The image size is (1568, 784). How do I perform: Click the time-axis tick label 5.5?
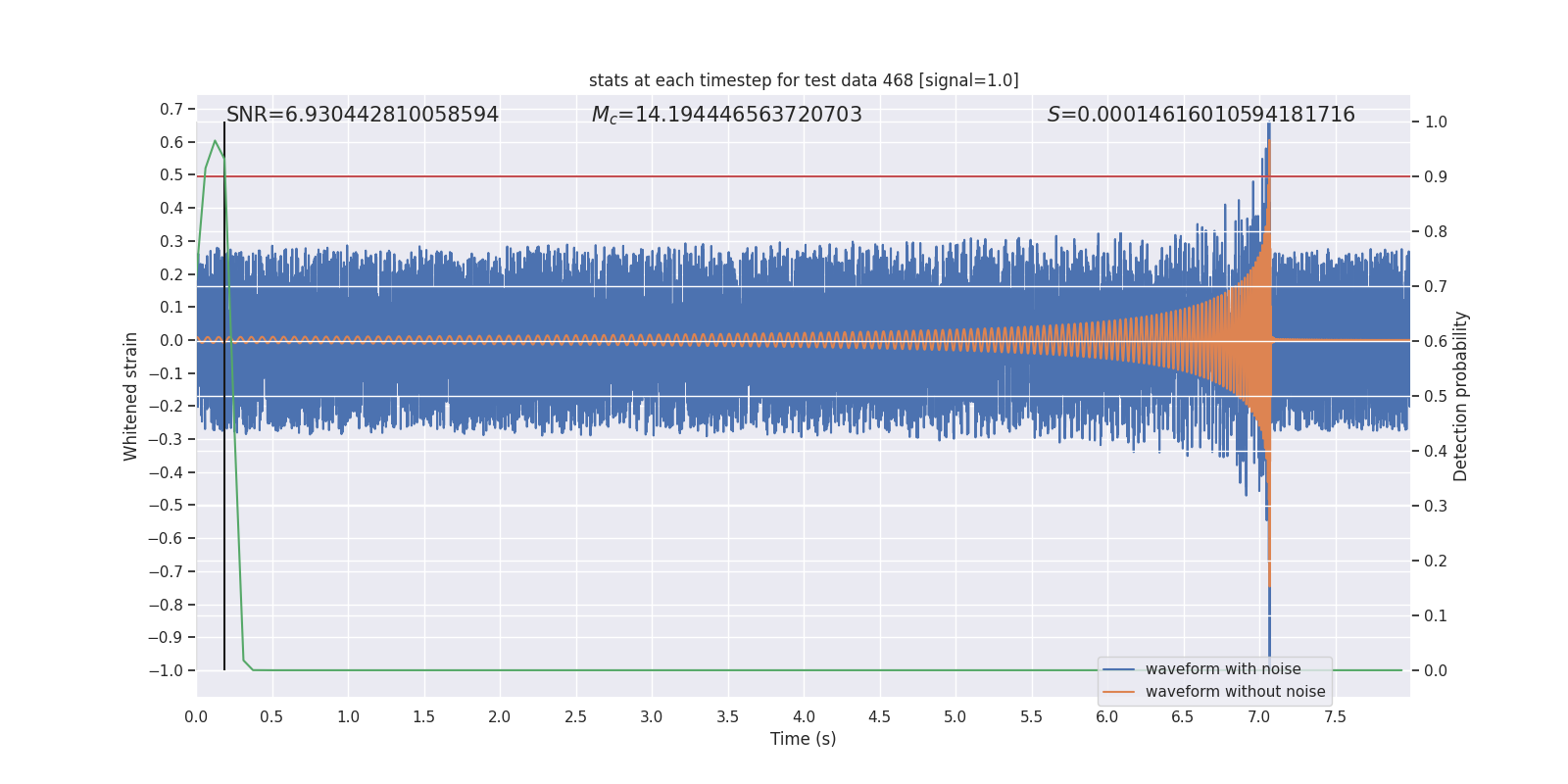(1031, 717)
